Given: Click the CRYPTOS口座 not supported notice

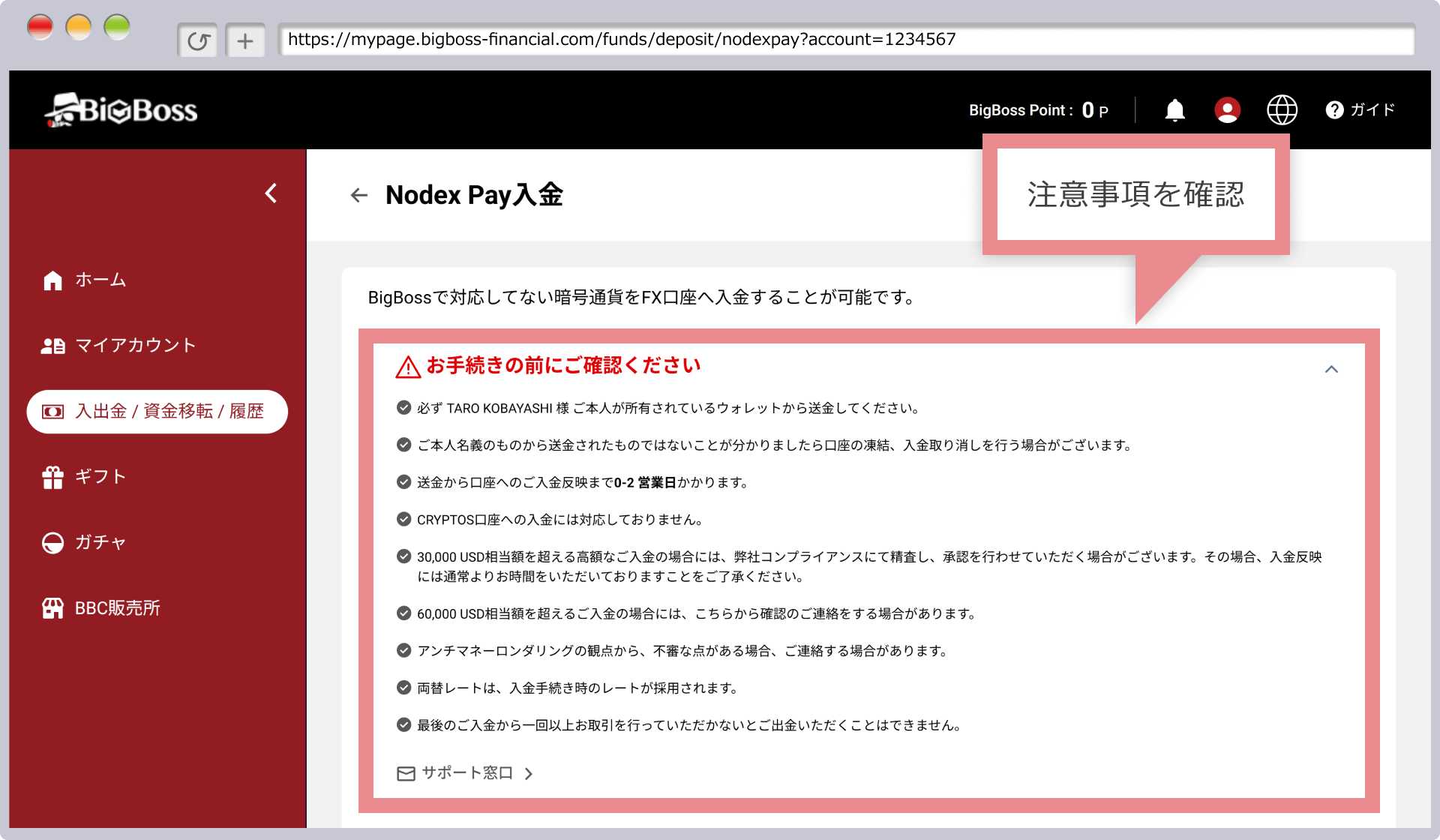Looking at the screenshot, I should 559,520.
